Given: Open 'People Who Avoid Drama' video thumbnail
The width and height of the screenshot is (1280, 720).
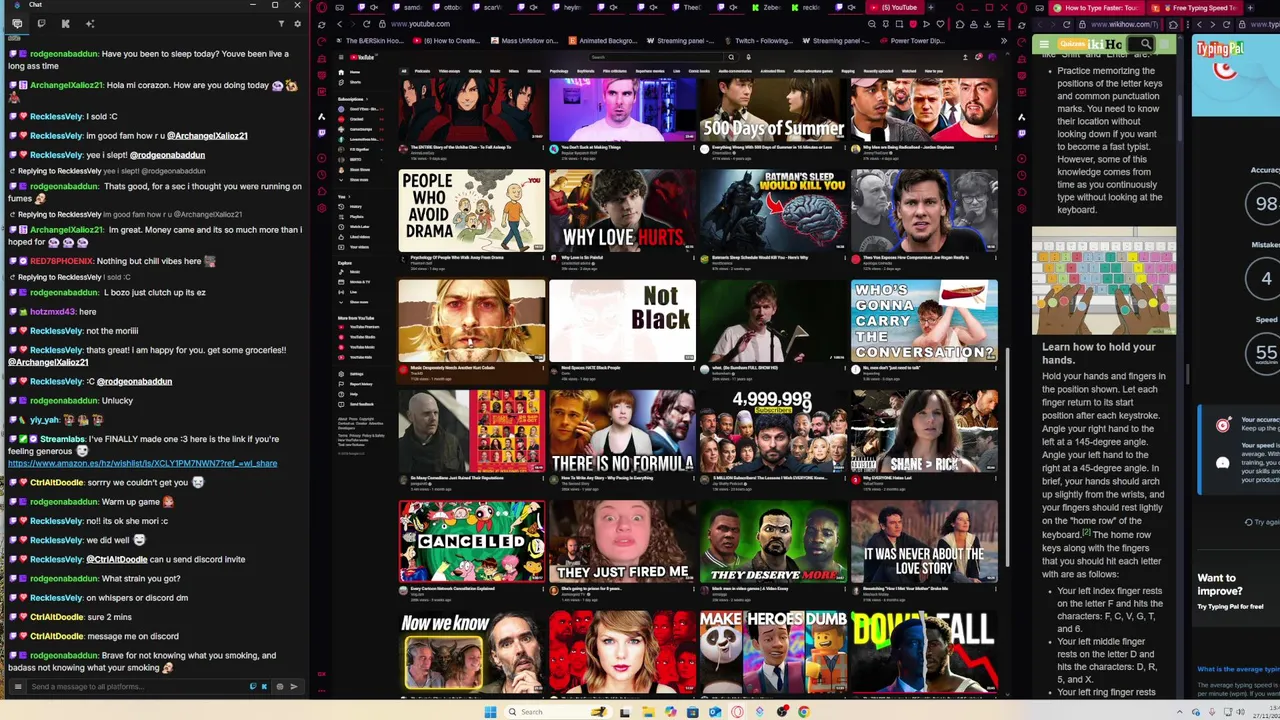Looking at the screenshot, I should point(471,210).
